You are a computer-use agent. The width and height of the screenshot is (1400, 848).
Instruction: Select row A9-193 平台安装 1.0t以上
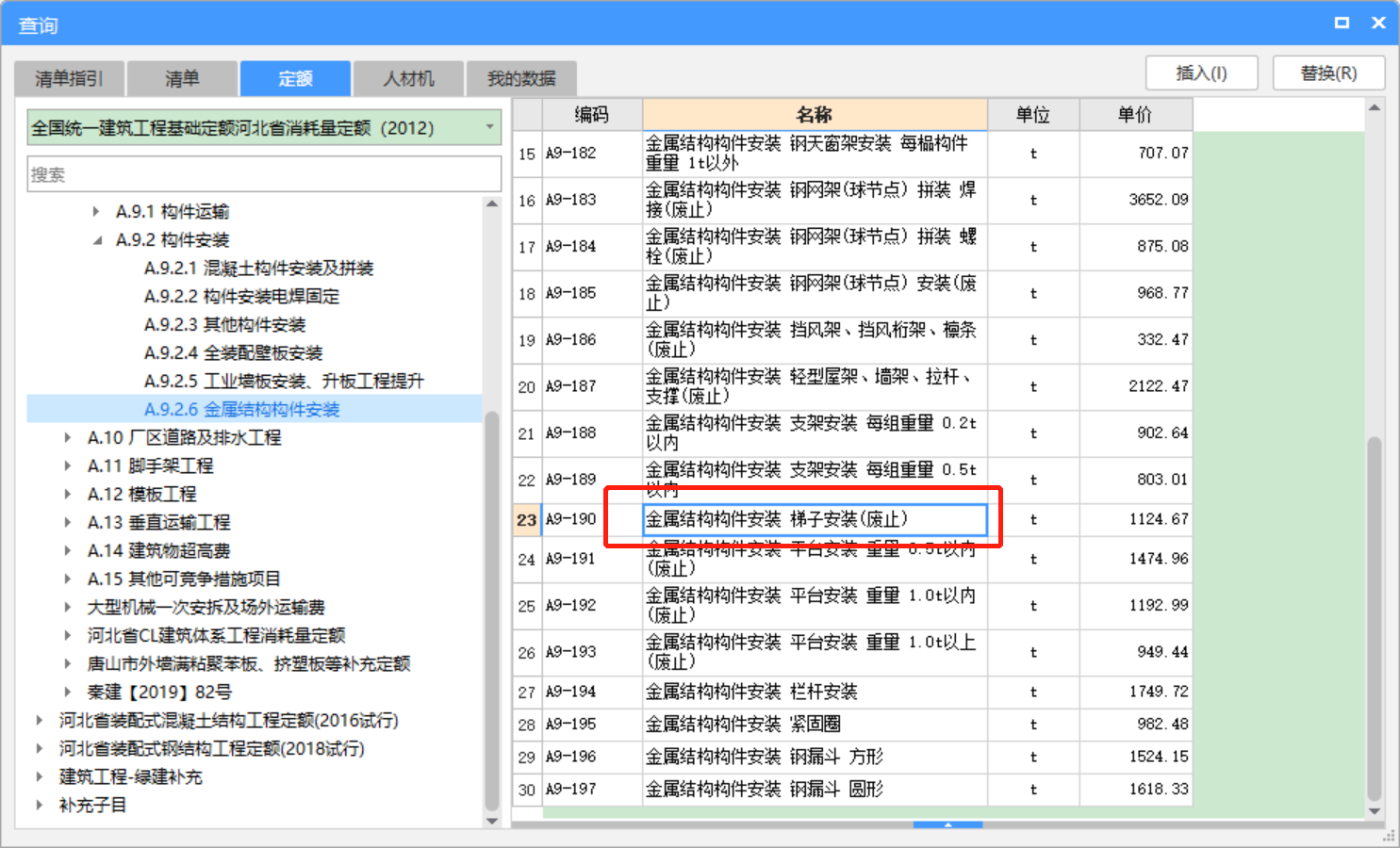(x=853, y=652)
